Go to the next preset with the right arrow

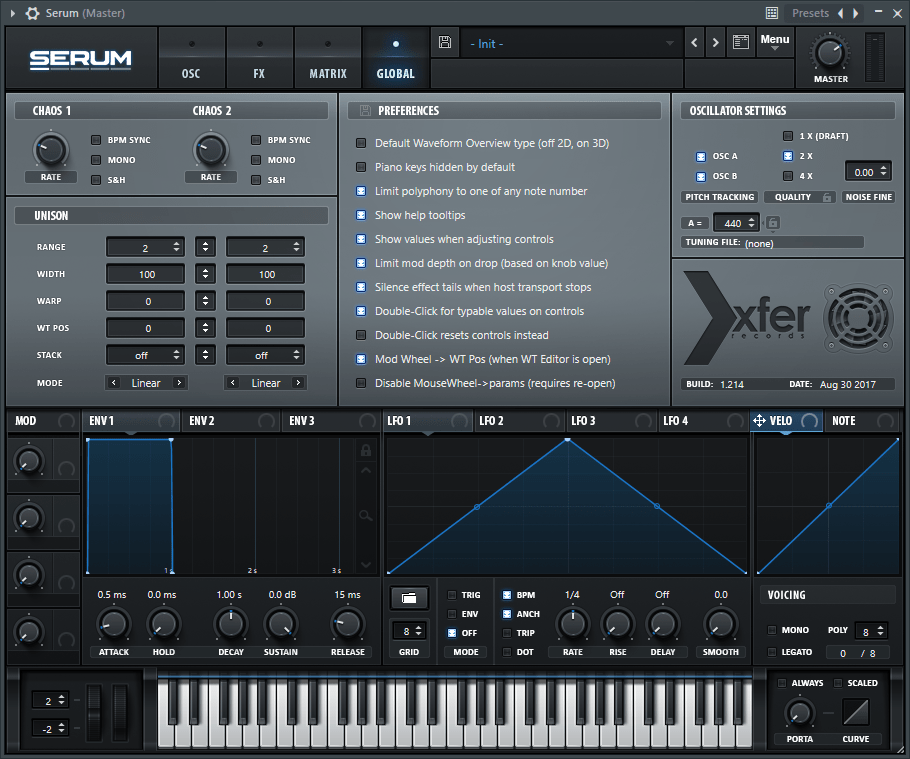[x=716, y=42]
